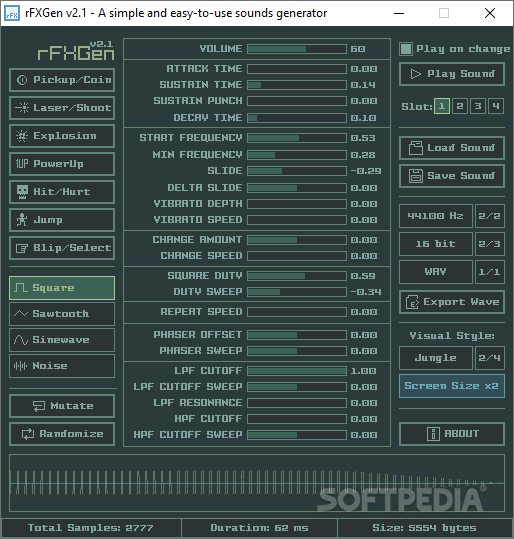The width and height of the screenshot is (514, 539).
Task: Generate a Laser/Shoot sound
Action: (62, 108)
